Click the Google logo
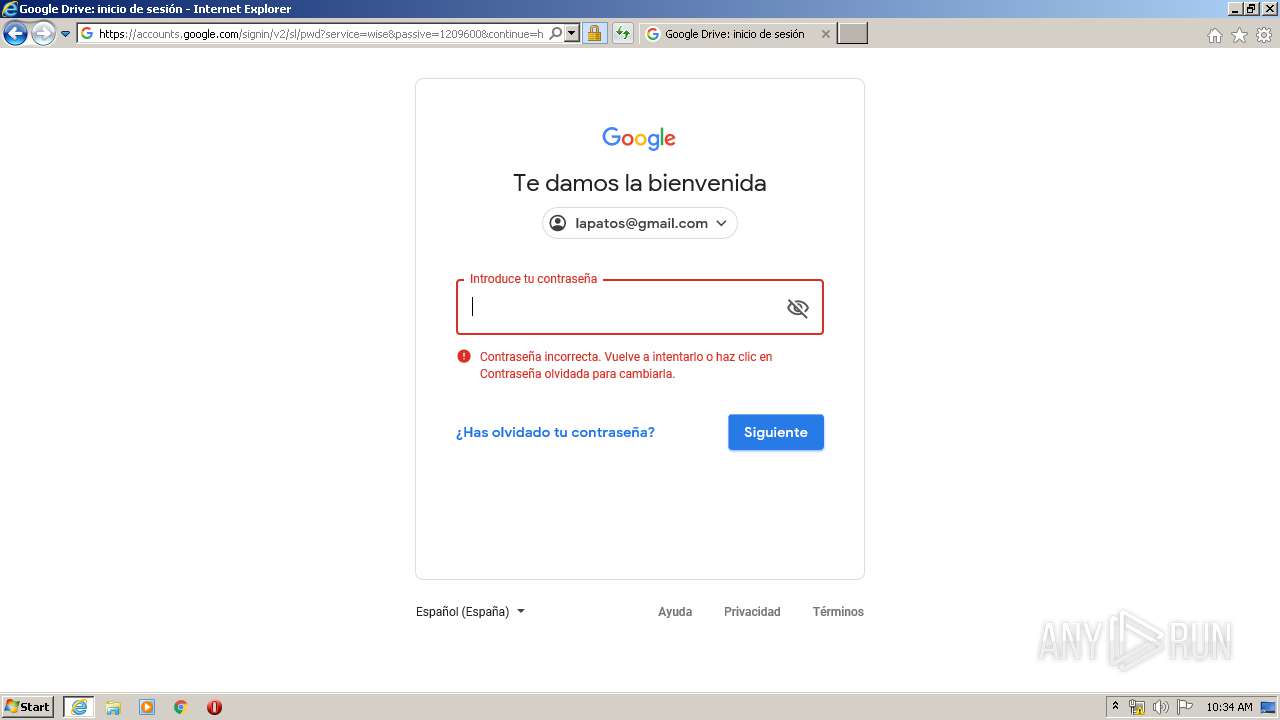 click(639, 138)
